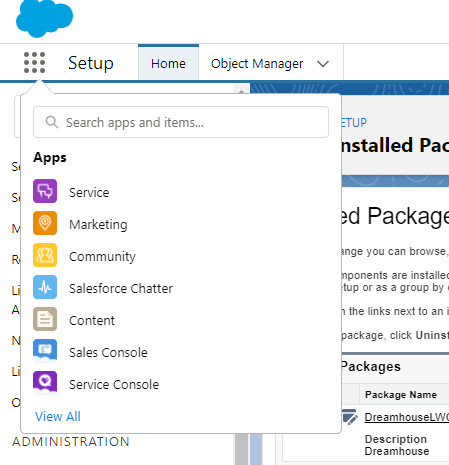This screenshot has height=465, width=449.
Task: Expand the Object Manager dropdown chevron
Action: tap(323, 63)
